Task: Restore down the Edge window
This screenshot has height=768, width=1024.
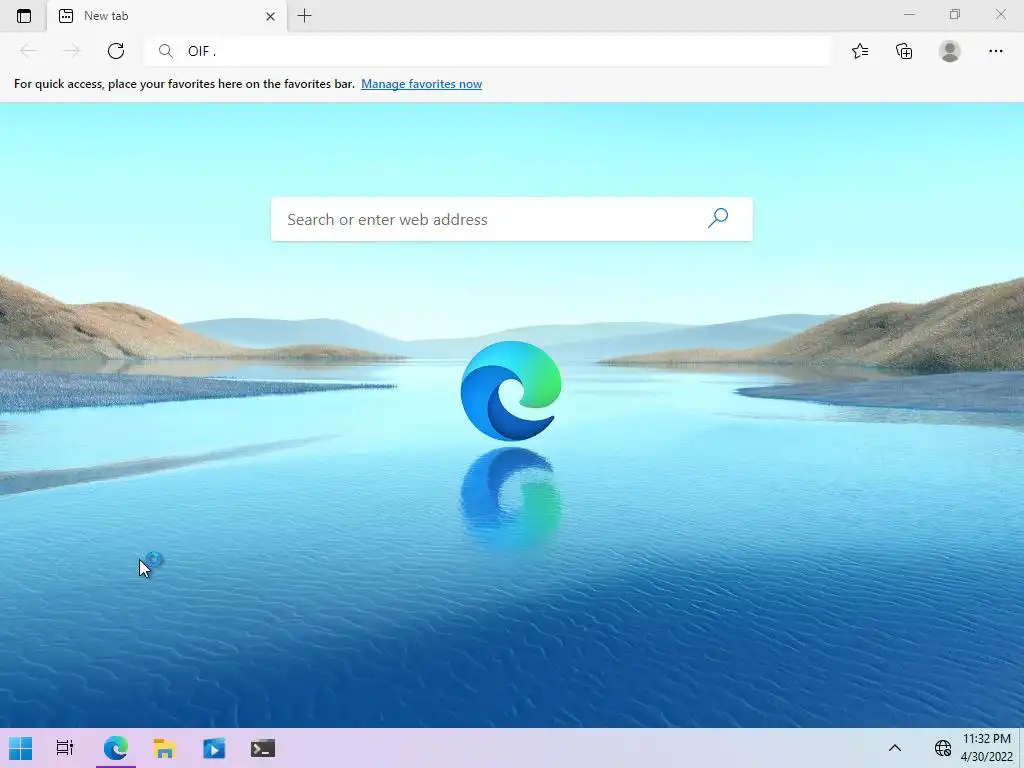Action: pyautogui.click(x=955, y=14)
